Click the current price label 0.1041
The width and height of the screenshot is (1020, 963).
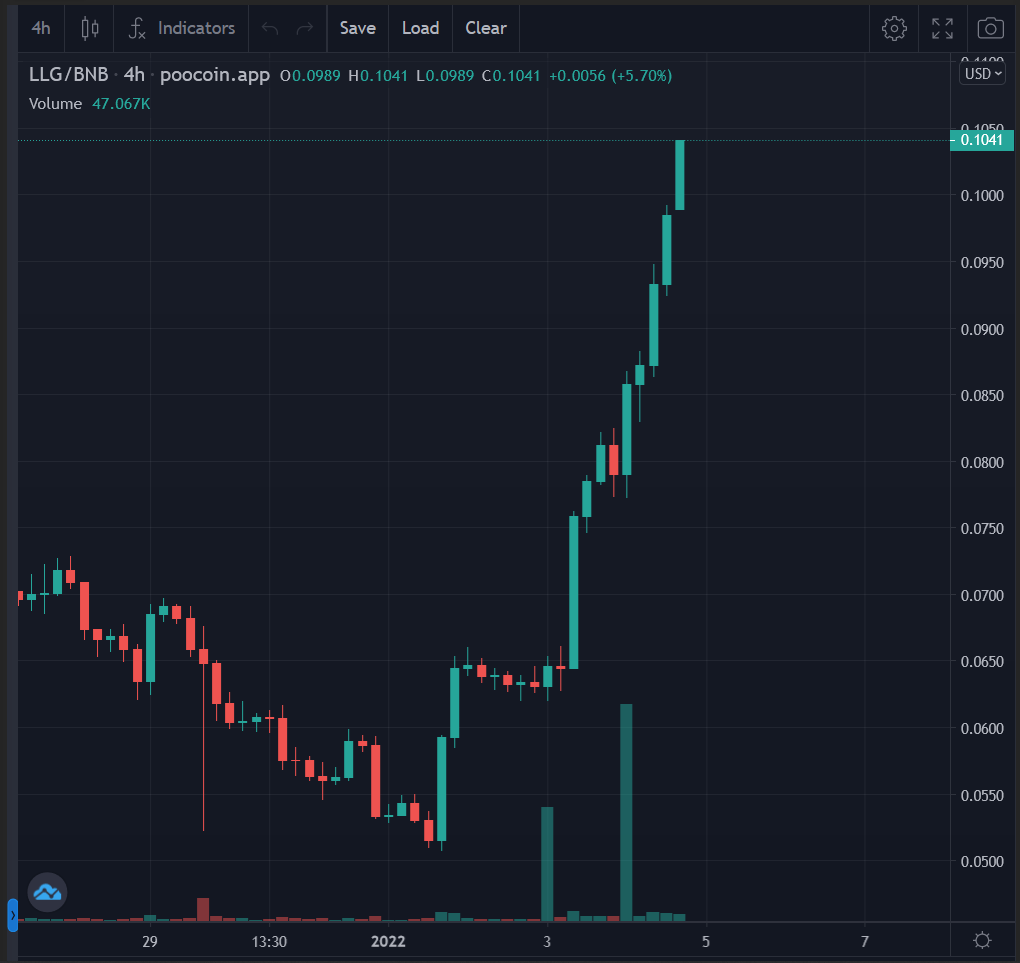(x=981, y=140)
